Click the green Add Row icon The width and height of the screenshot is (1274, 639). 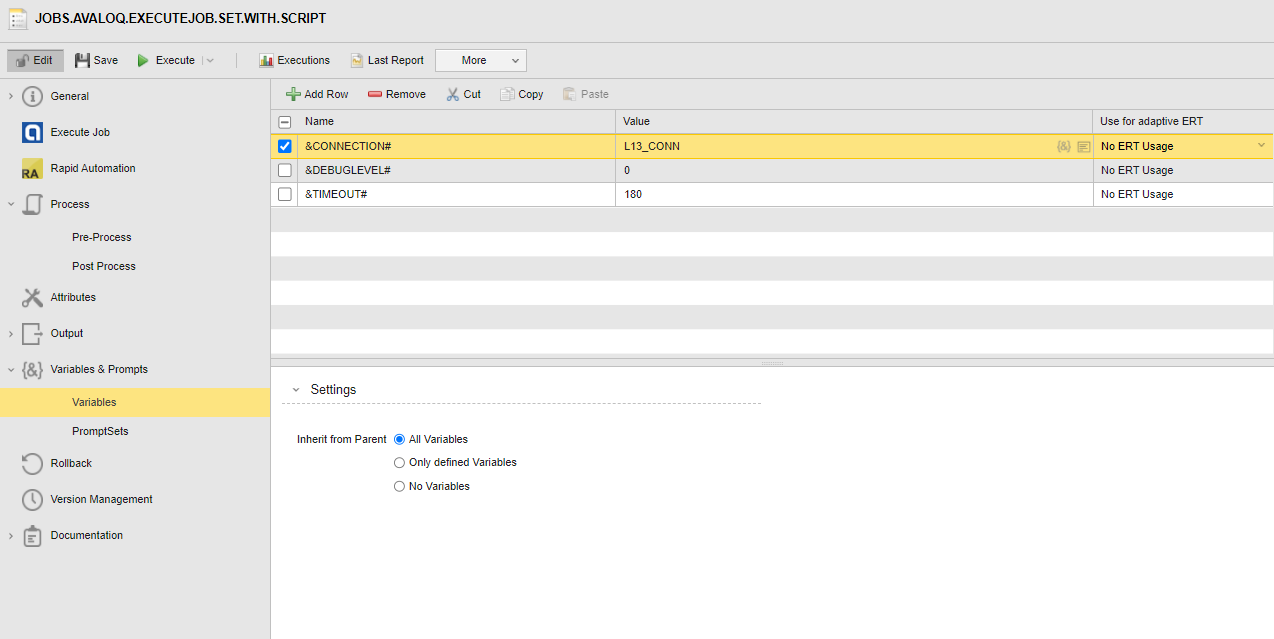click(x=293, y=94)
